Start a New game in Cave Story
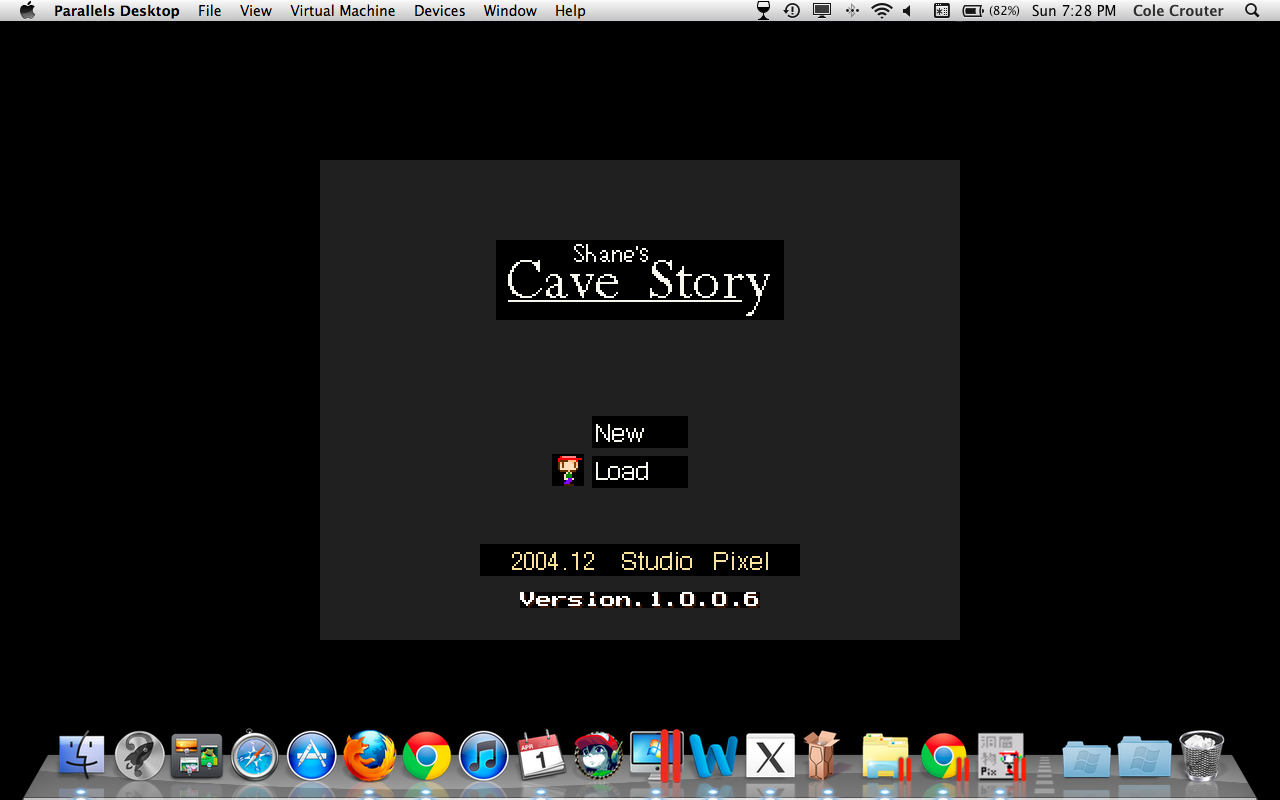 639,432
